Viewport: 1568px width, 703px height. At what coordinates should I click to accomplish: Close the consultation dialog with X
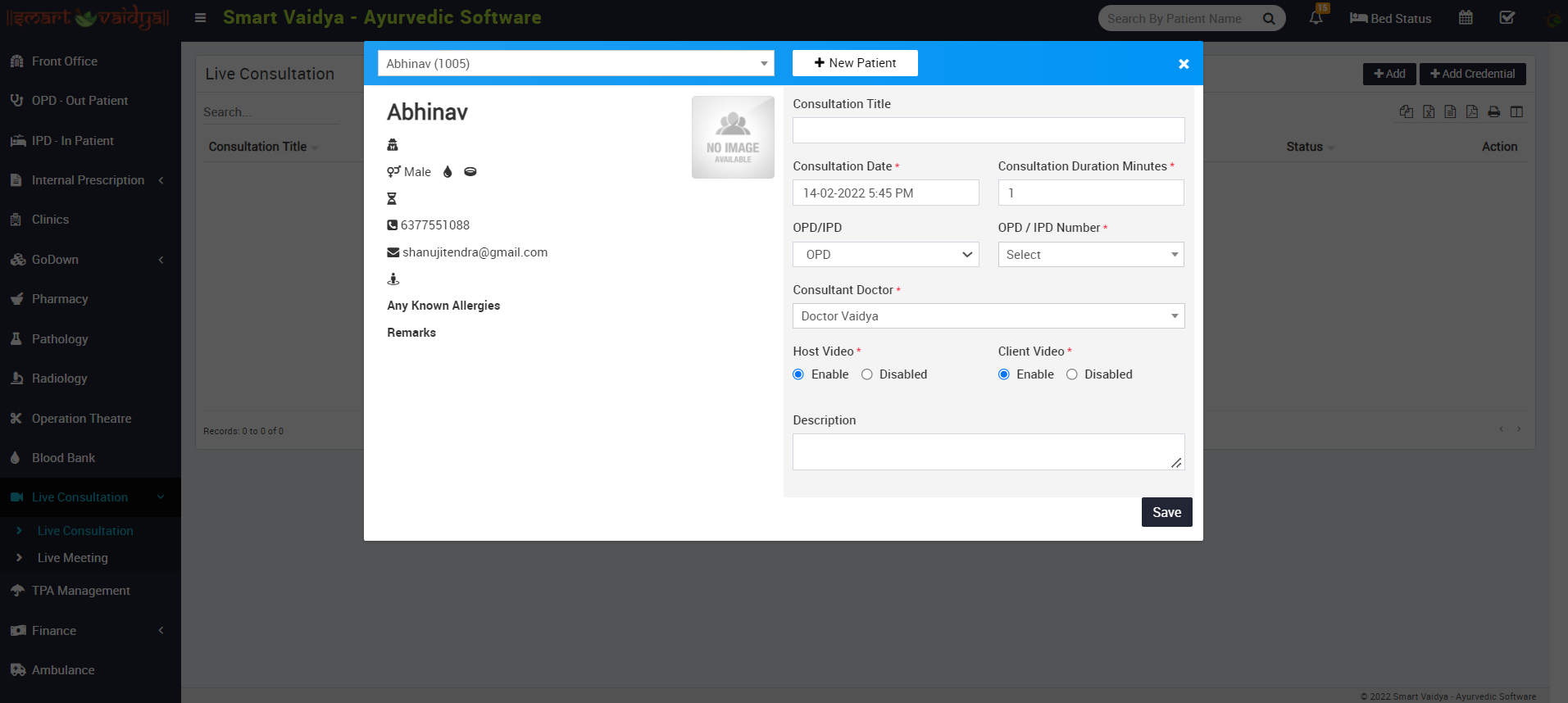point(1184,64)
